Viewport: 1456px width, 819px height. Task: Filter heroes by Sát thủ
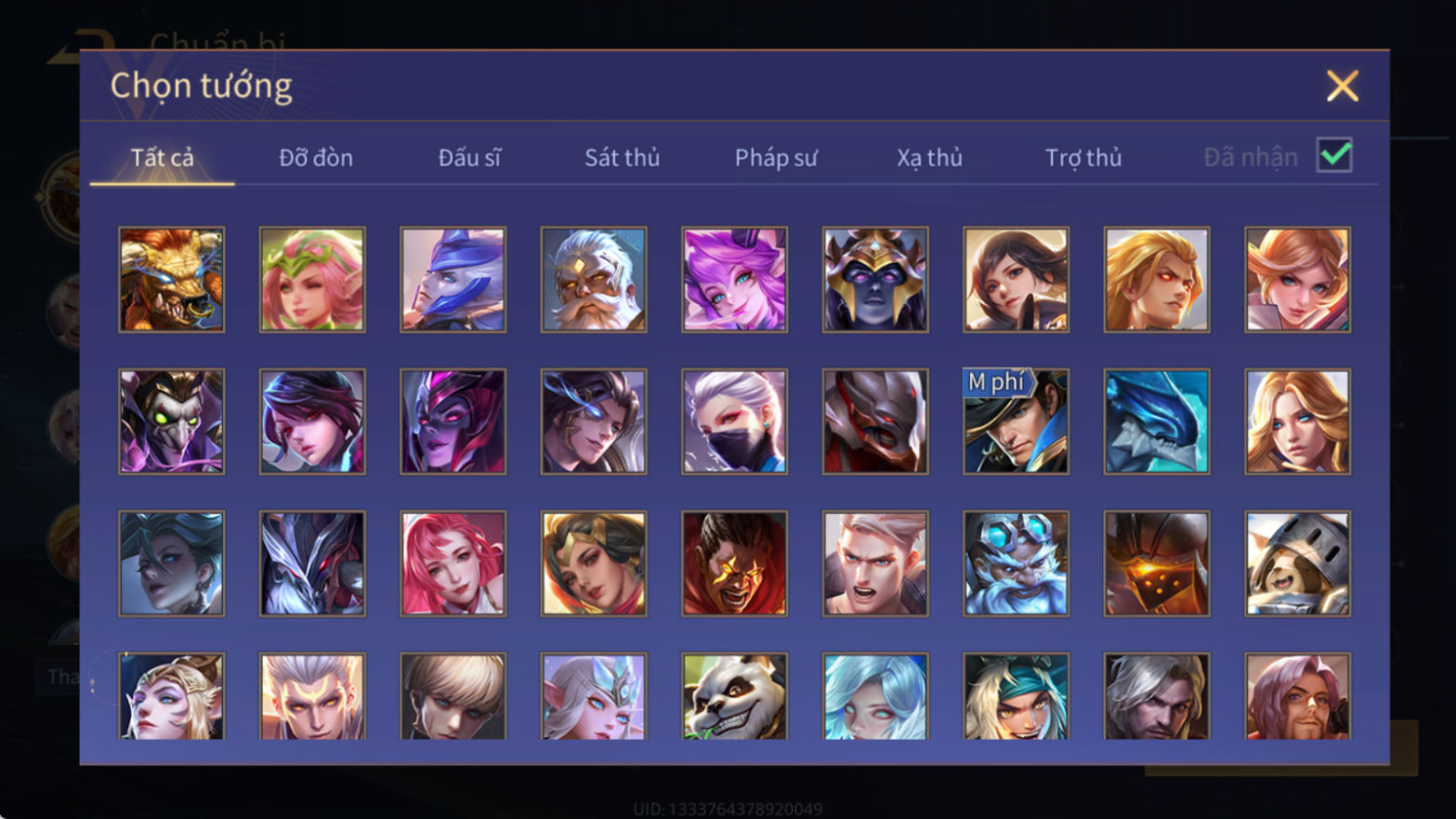click(622, 158)
